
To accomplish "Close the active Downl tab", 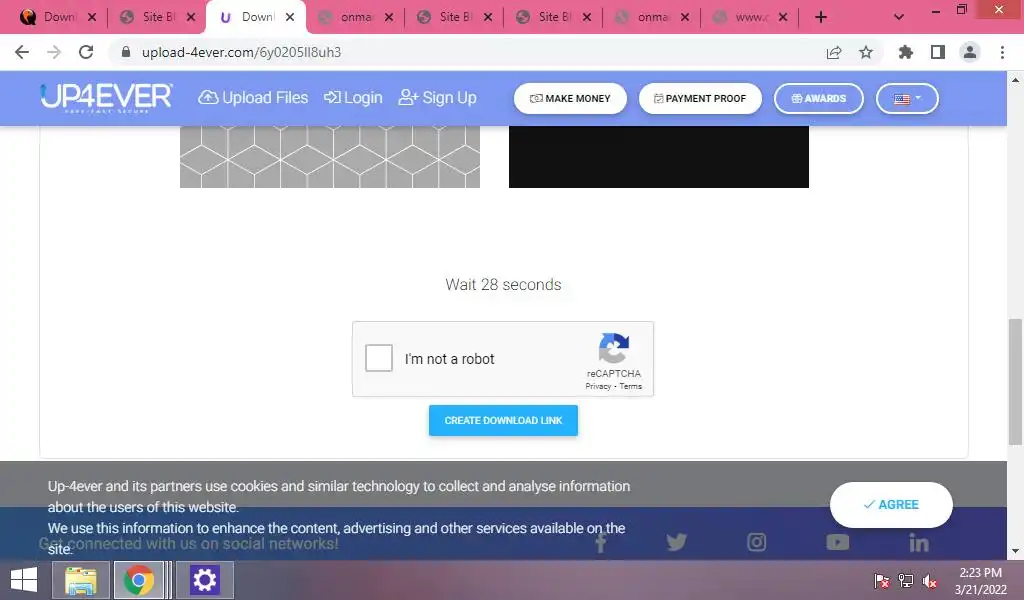I will (290, 17).
